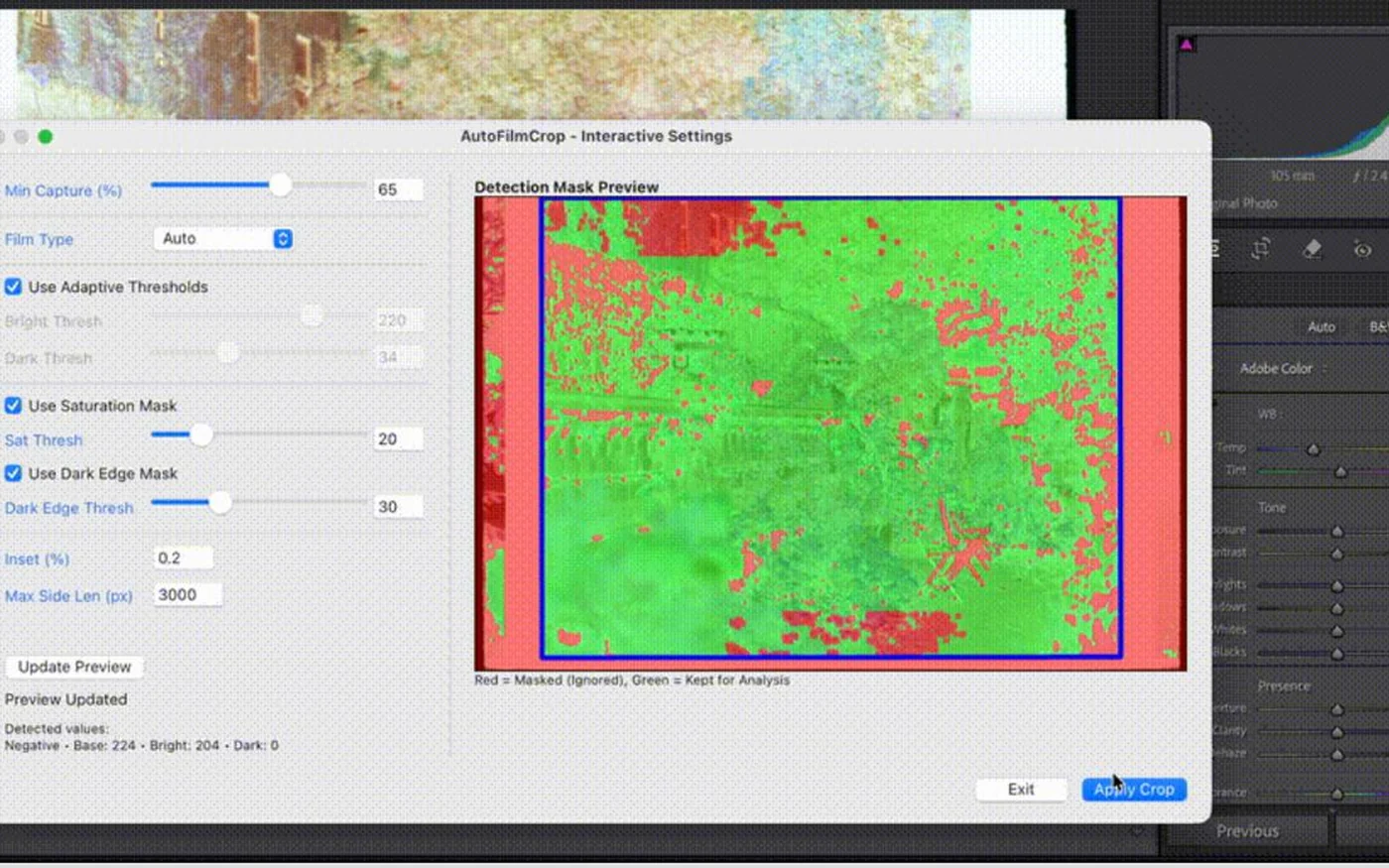Click 'Detection Mask Preview' heading

[x=567, y=186]
